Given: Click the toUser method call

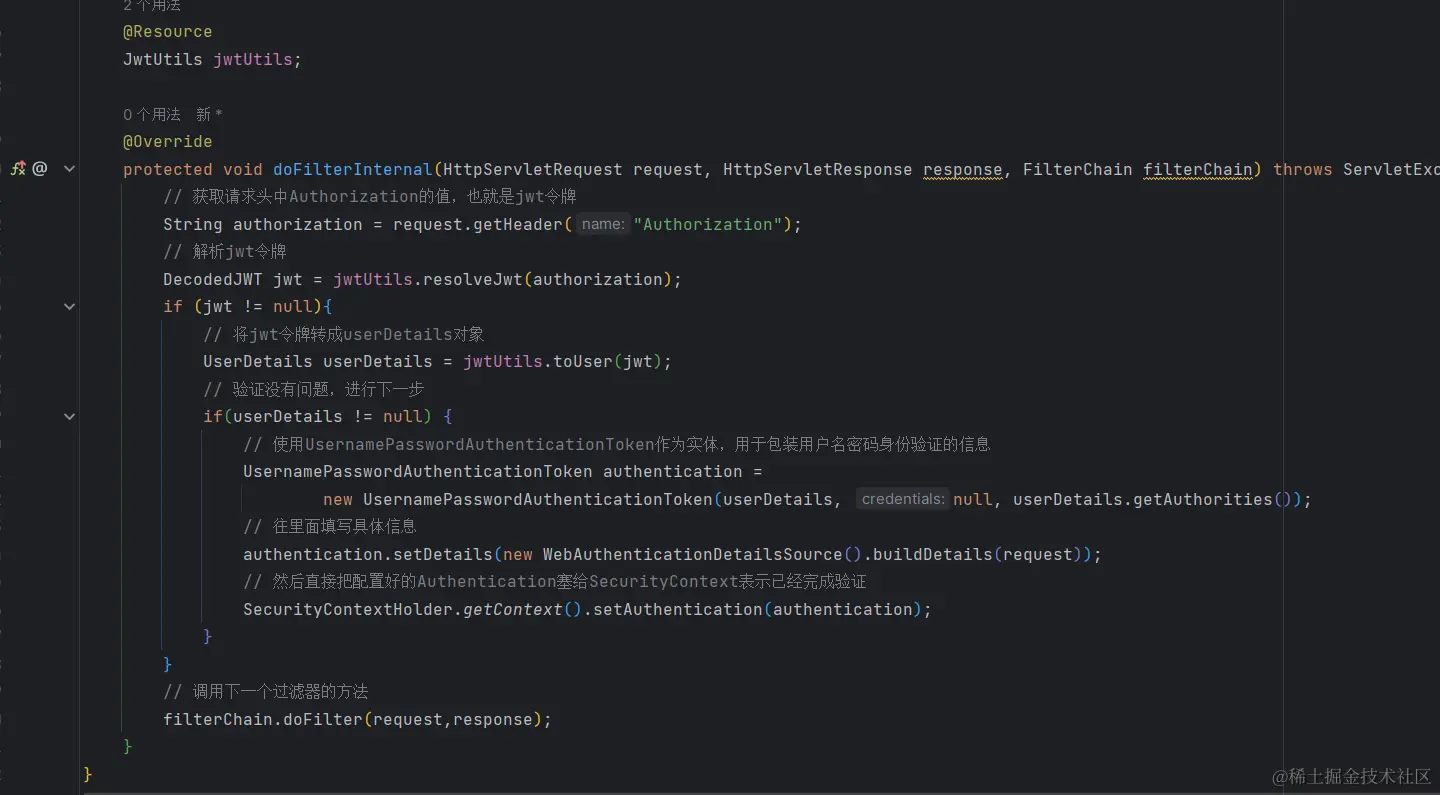Looking at the screenshot, I should pyautogui.click(x=583, y=361).
